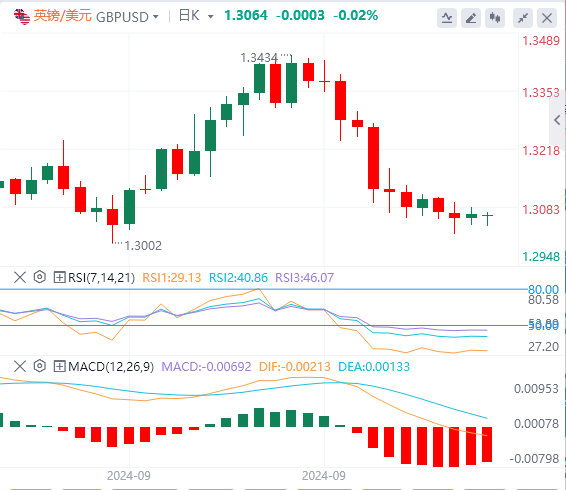Click the RSI2:40.86 value
566x490 pixels.
click(x=238, y=278)
